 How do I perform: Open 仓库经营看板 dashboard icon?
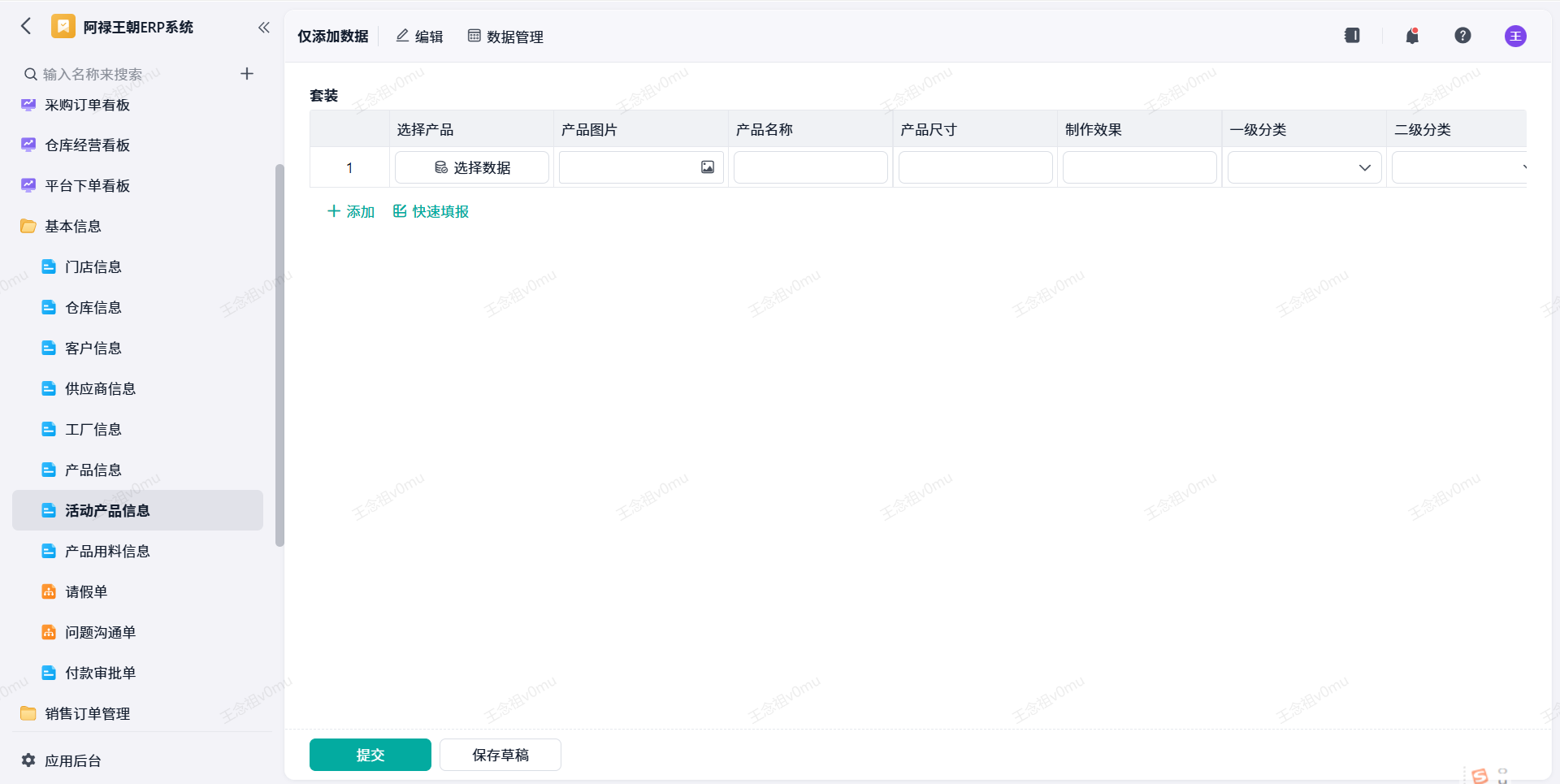[x=28, y=145]
